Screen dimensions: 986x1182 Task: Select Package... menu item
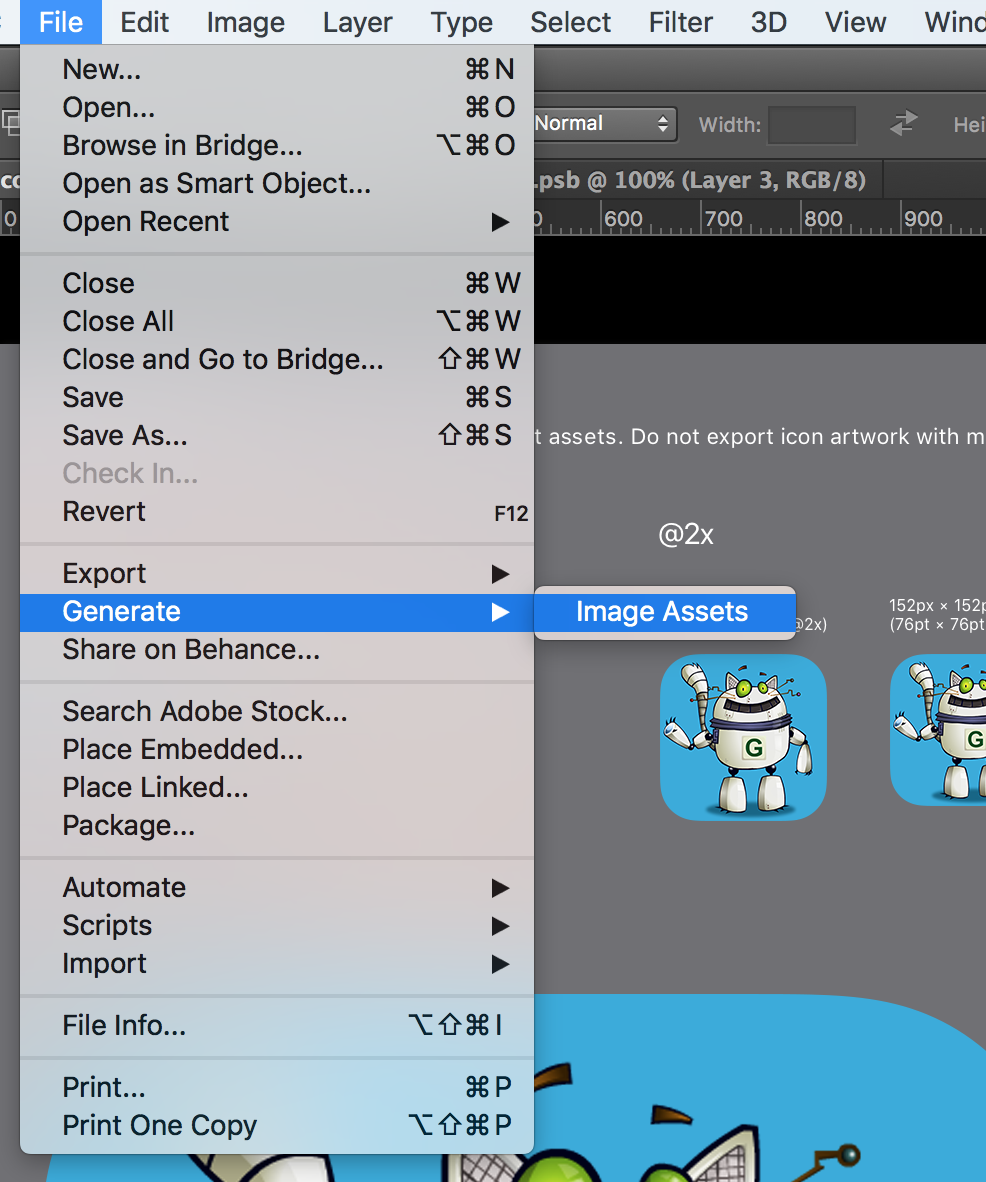coord(277,825)
